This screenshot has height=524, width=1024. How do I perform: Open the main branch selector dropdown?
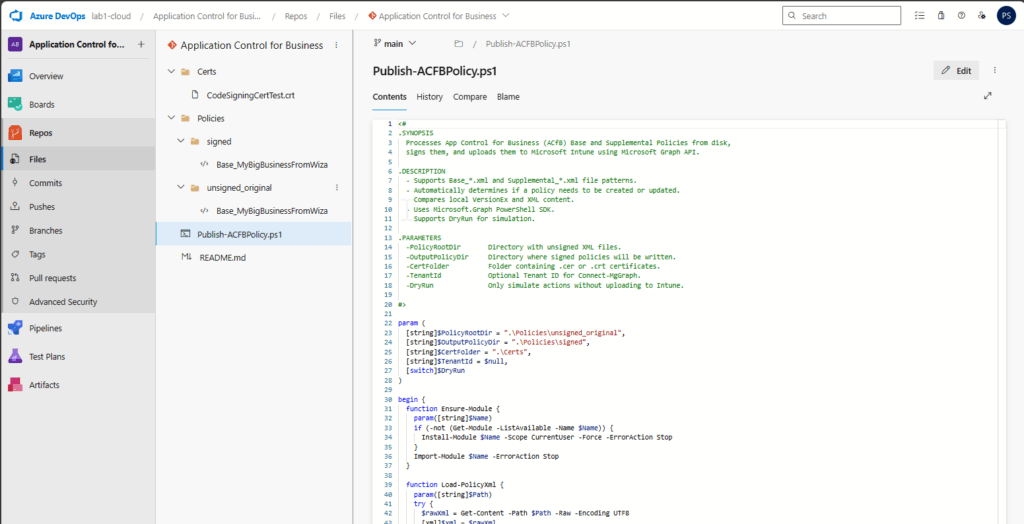pyautogui.click(x=395, y=44)
